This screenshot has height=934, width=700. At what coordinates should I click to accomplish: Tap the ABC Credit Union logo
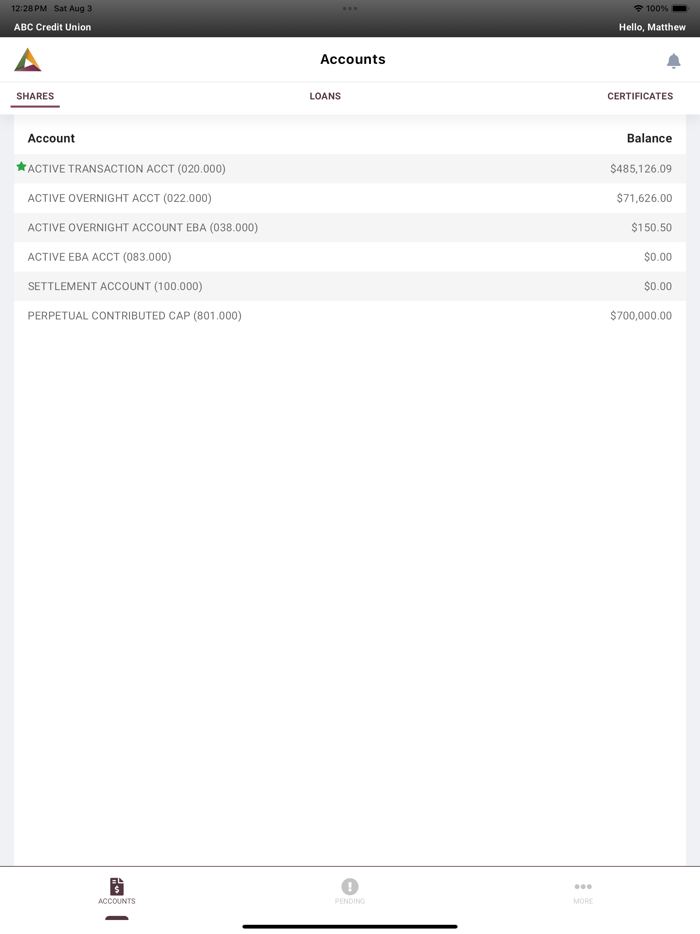point(27,59)
